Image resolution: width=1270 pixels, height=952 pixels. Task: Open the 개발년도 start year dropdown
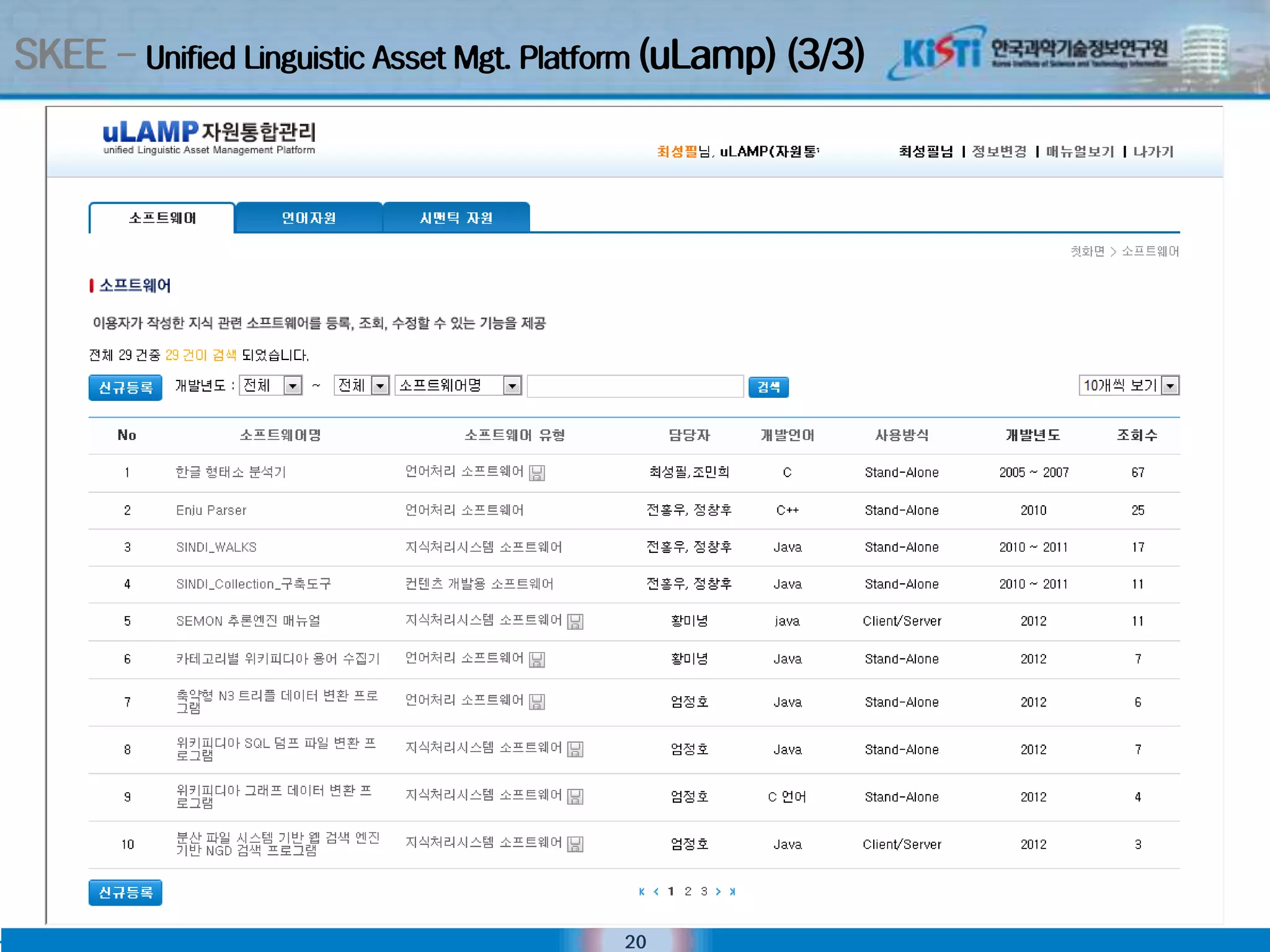pyautogui.click(x=271, y=386)
